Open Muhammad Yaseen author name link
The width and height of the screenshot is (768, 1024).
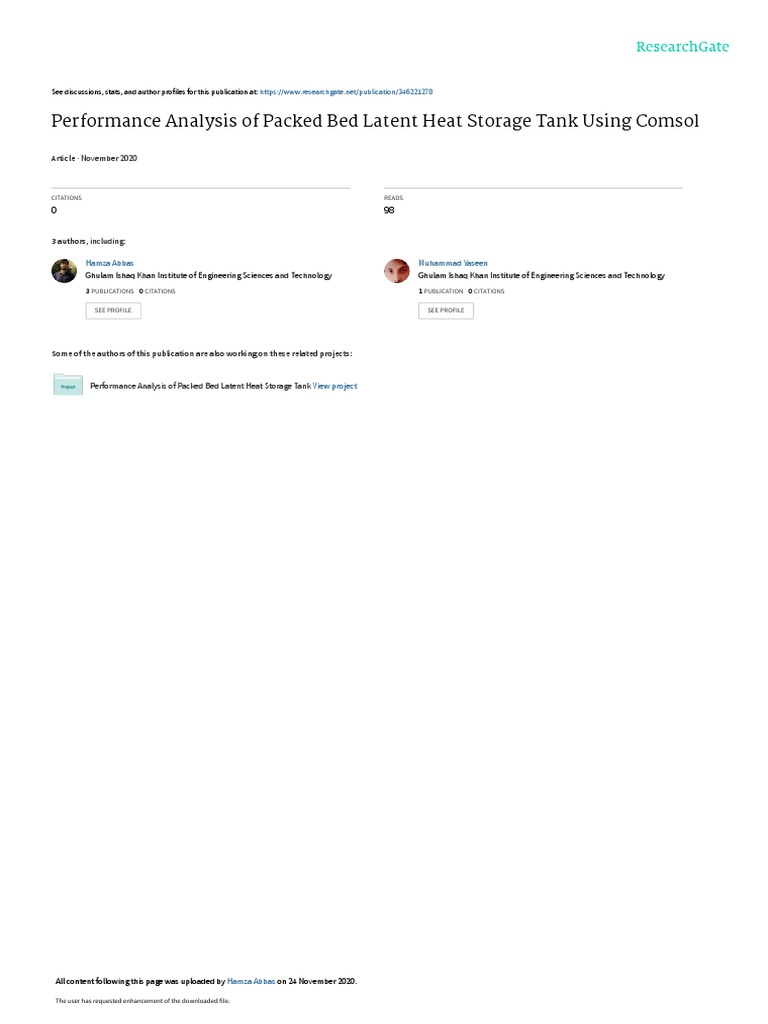[453, 263]
